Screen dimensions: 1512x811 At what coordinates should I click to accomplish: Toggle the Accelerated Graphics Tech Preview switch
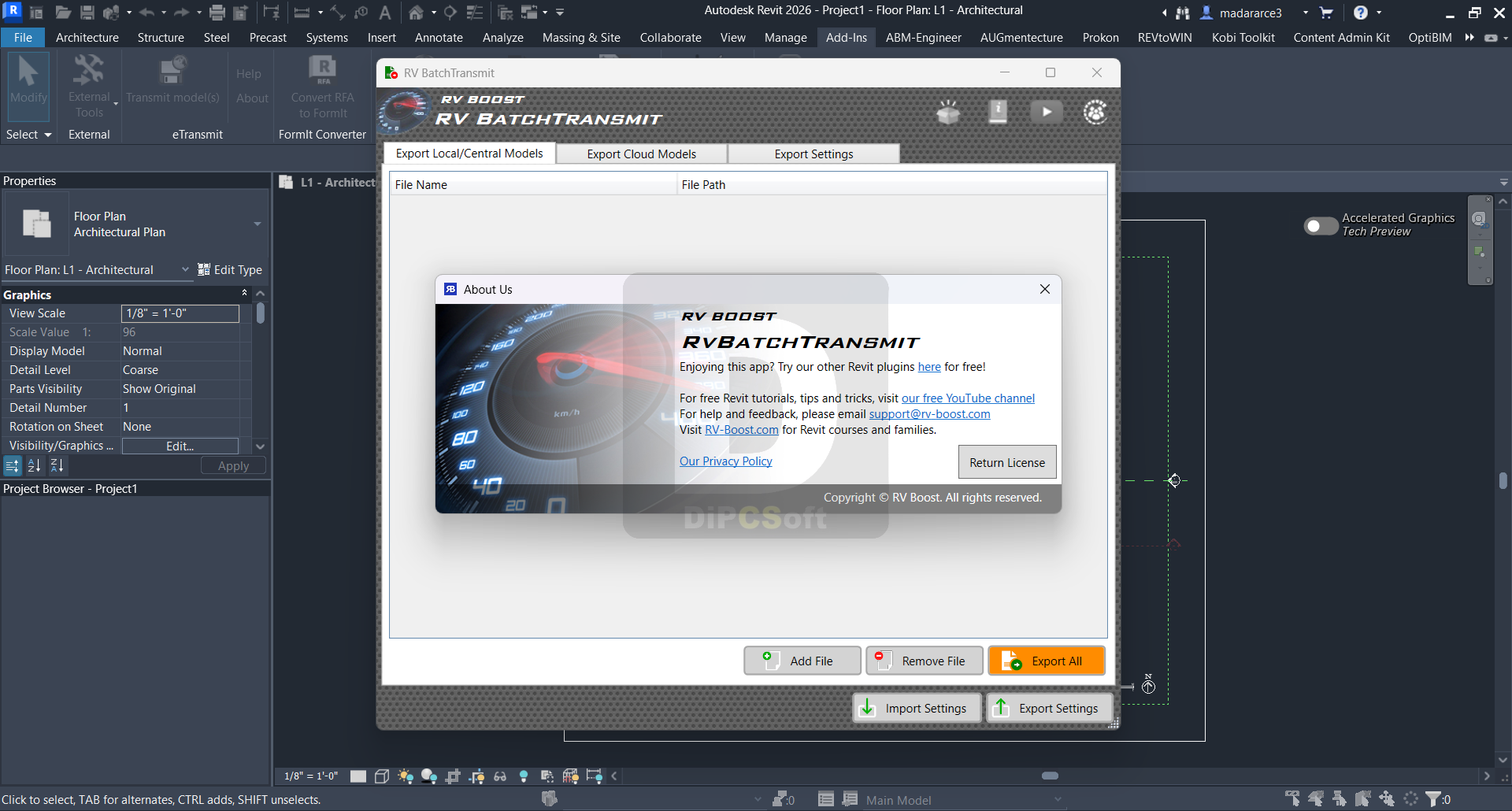[x=1321, y=226]
